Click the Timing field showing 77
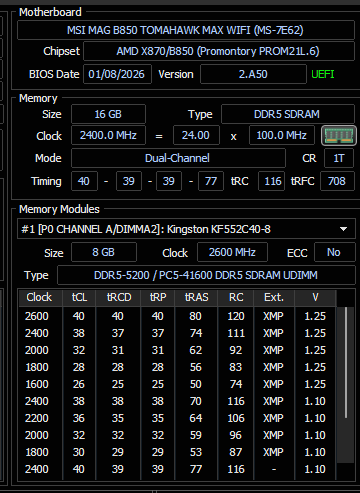This screenshot has width=360, height=493. (x=211, y=181)
